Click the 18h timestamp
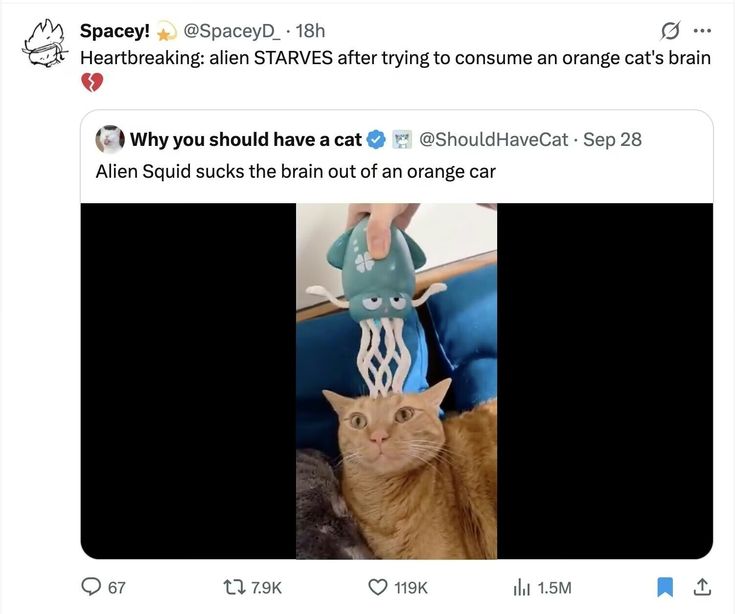This screenshot has width=735, height=614. (x=304, y=31)
